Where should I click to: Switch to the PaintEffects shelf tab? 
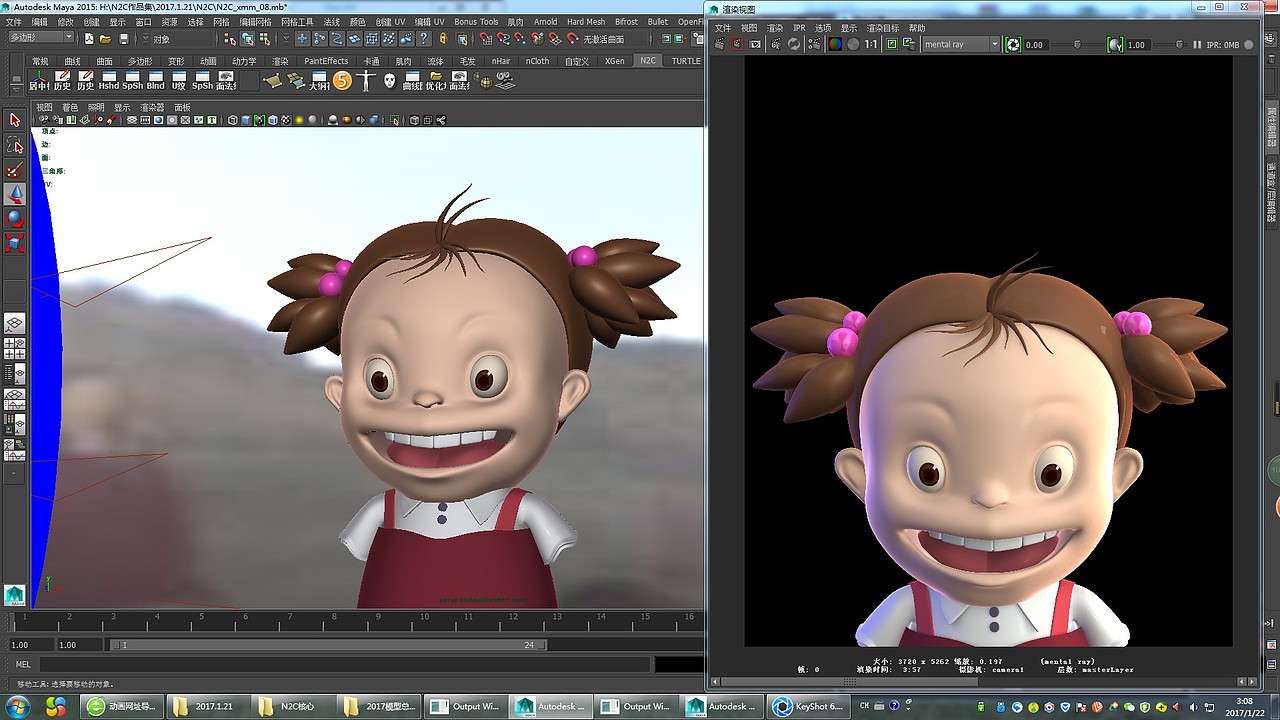point(326,61)
